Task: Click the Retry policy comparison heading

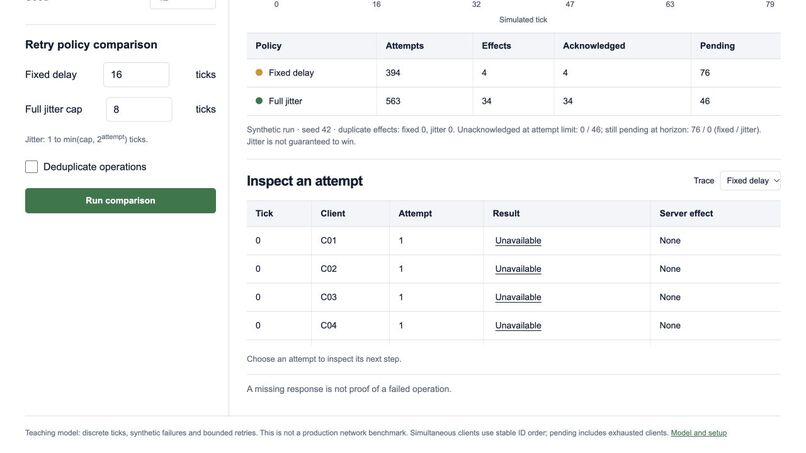Action: [91, 45]
